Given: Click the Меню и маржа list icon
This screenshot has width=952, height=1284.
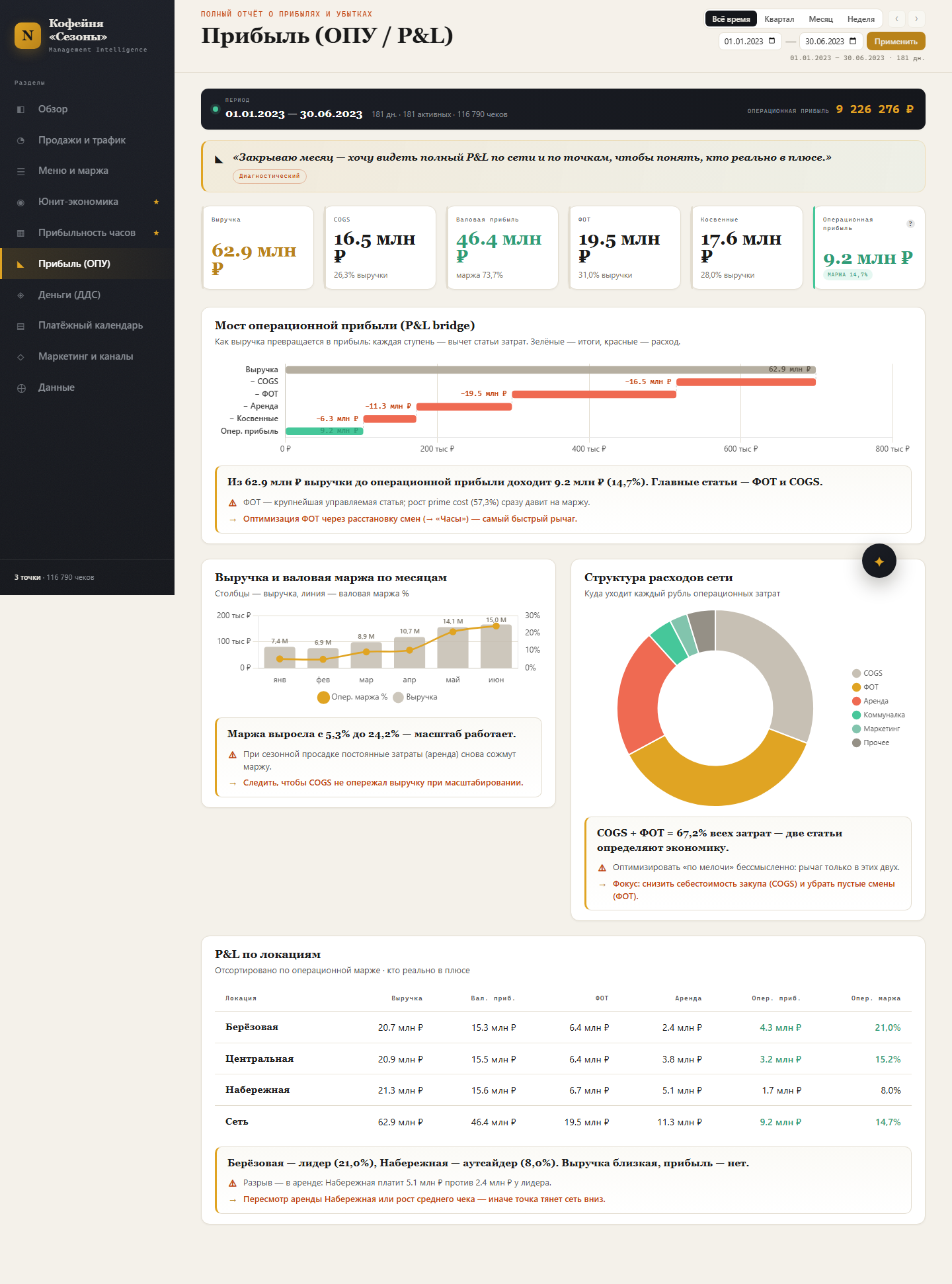Looking at the screenshot, I should (20, 171).
